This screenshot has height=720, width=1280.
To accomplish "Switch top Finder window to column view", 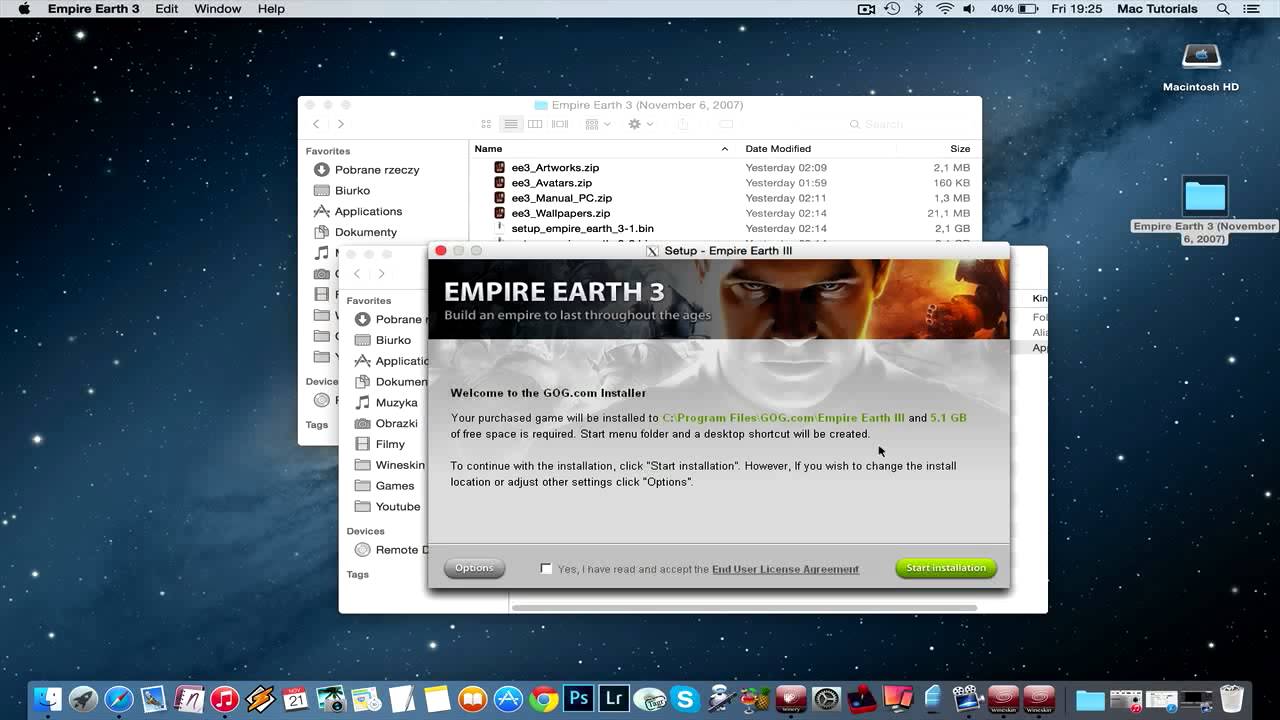I will [535, 124].
